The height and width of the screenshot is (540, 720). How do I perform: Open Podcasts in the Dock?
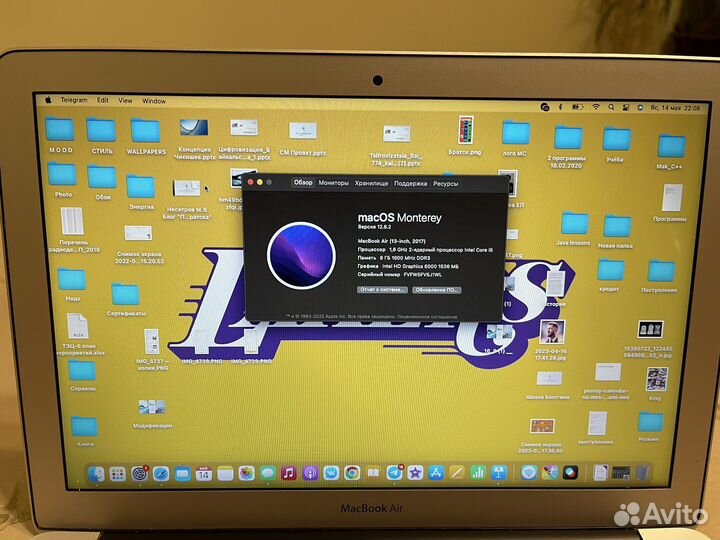(x=310, y=473)
